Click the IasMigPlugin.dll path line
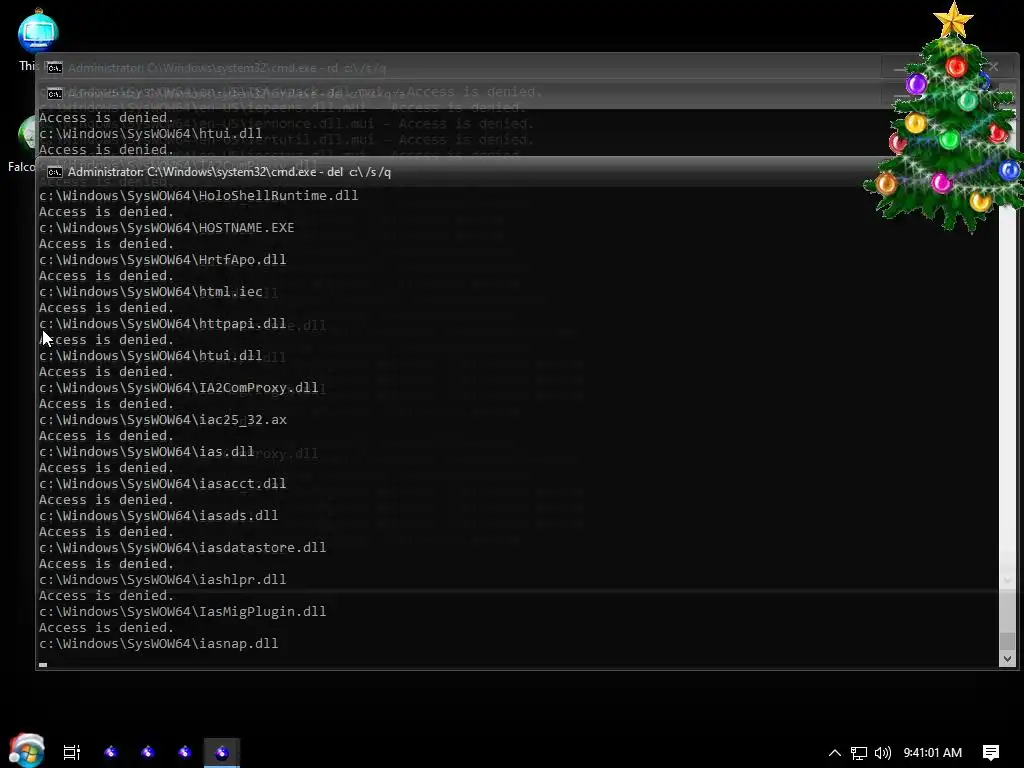Viewport: 1024px width, 768px height. (x=183, y=611)
